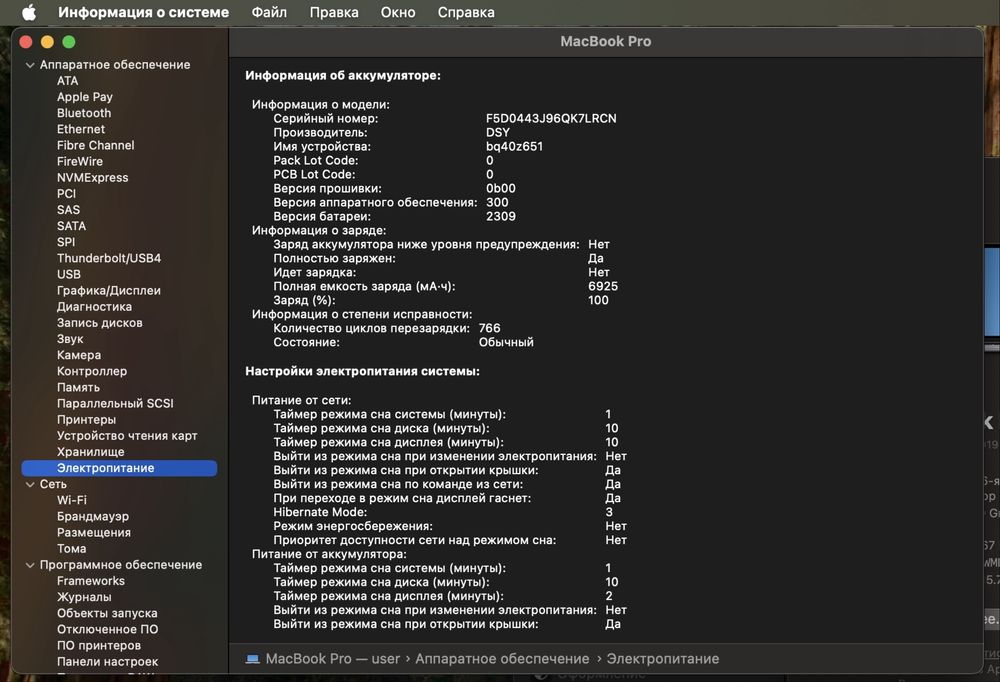Click serial number F5D0443J96QK7LRCN
This screenshot has height=682, width=1000.
click(551, 119)
